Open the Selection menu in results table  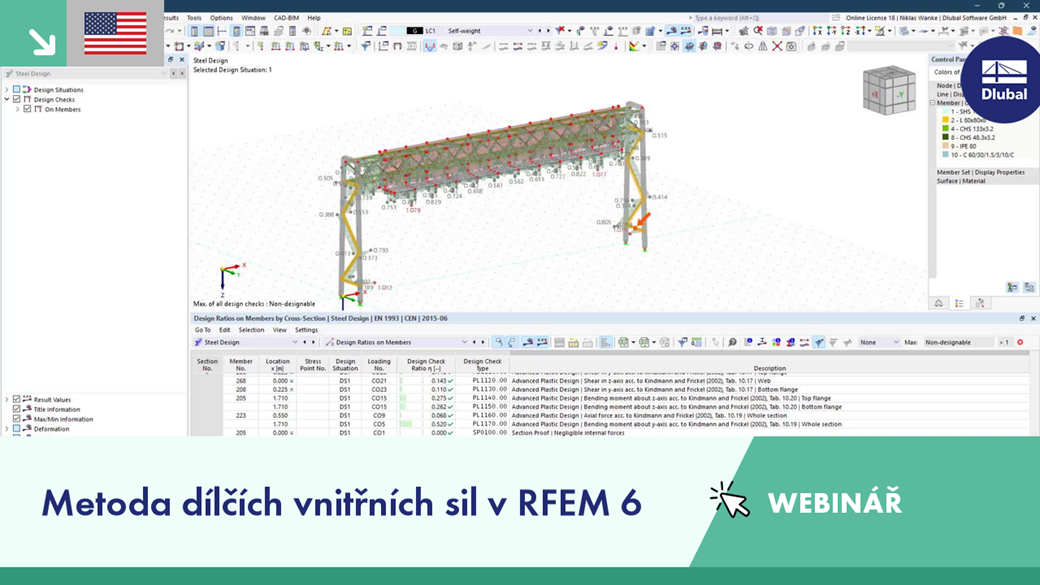[x=251, y=330]
